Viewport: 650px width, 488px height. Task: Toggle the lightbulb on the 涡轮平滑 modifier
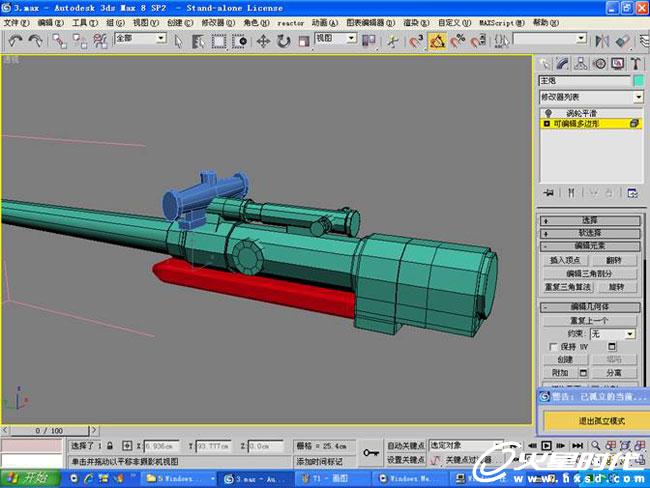(x=548, y=113)
